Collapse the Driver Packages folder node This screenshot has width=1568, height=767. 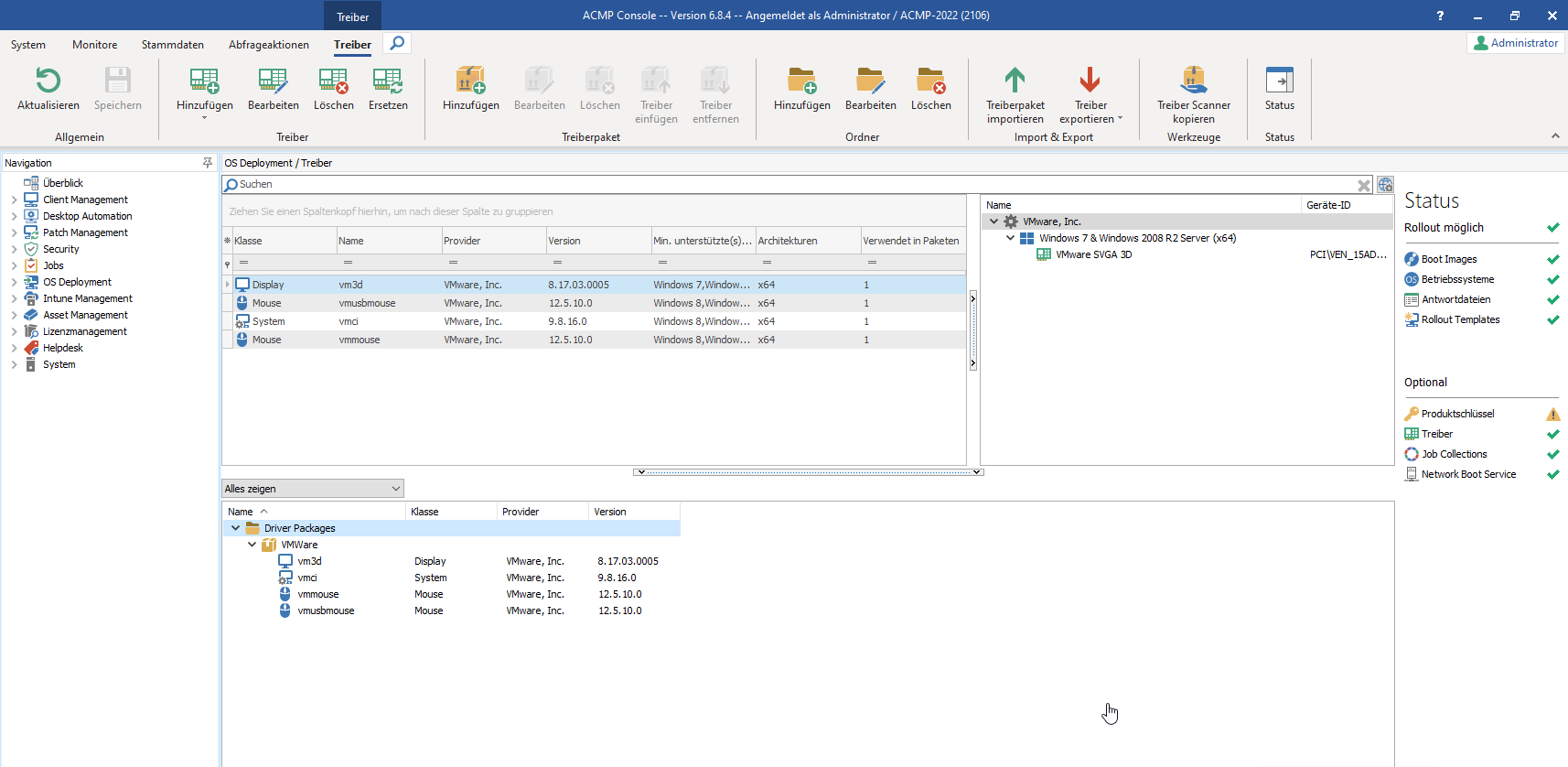(236, 528)
